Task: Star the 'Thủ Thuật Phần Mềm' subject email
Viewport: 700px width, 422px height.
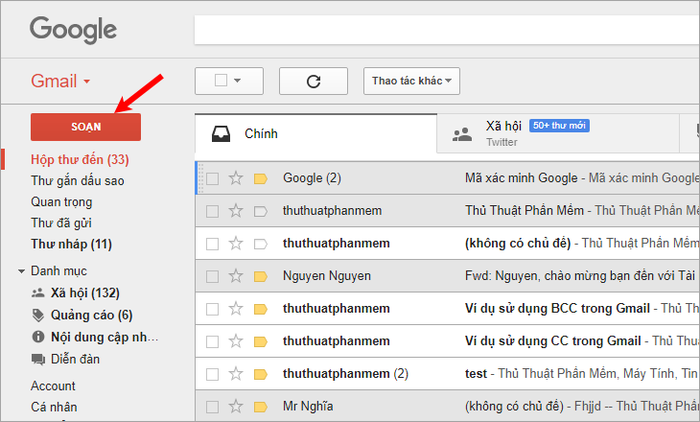Action: pos(236,211)
